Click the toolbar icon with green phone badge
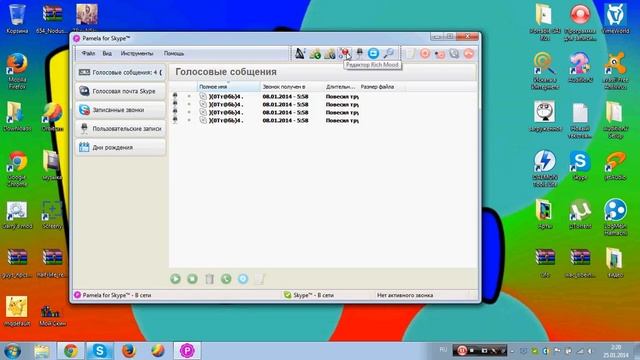 (315, 53)
